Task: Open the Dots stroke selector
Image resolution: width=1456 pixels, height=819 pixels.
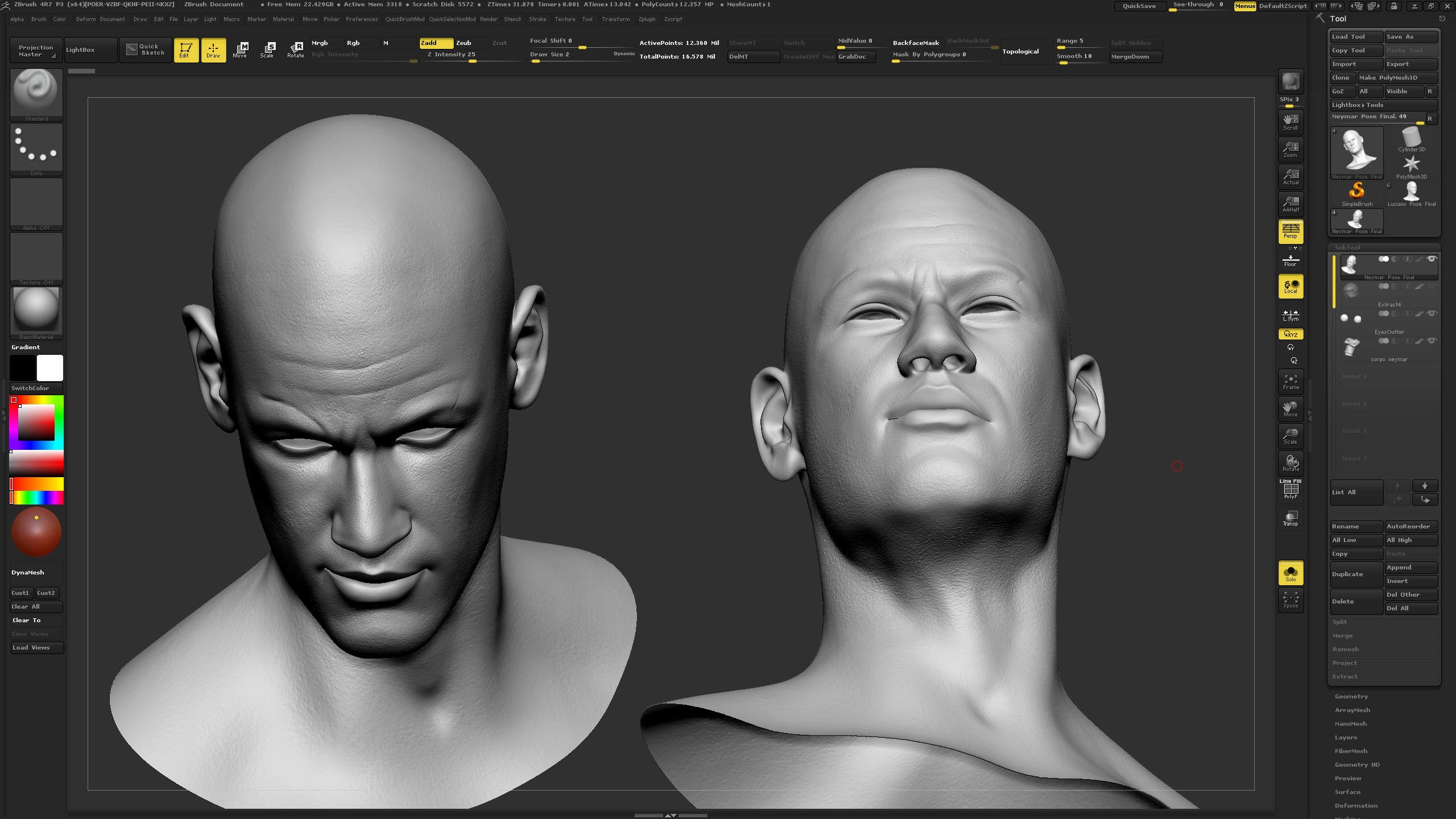Action: [36, 150]
